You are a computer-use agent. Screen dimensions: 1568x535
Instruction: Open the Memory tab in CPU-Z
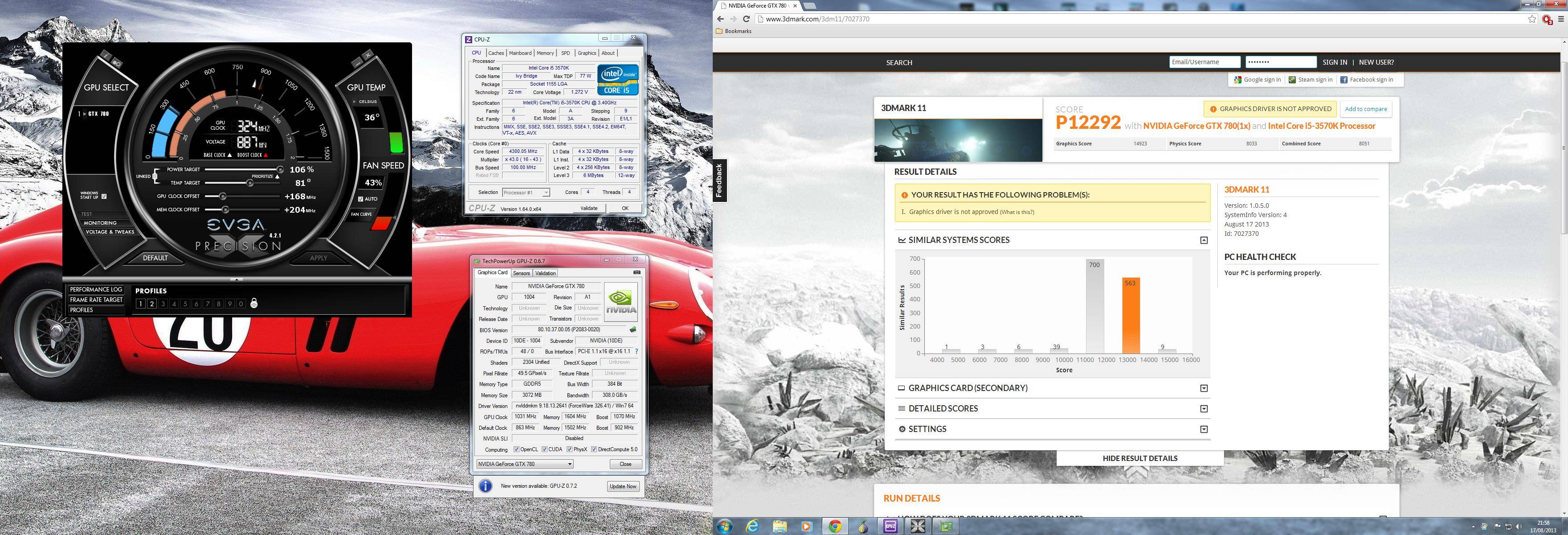point(545,53)
